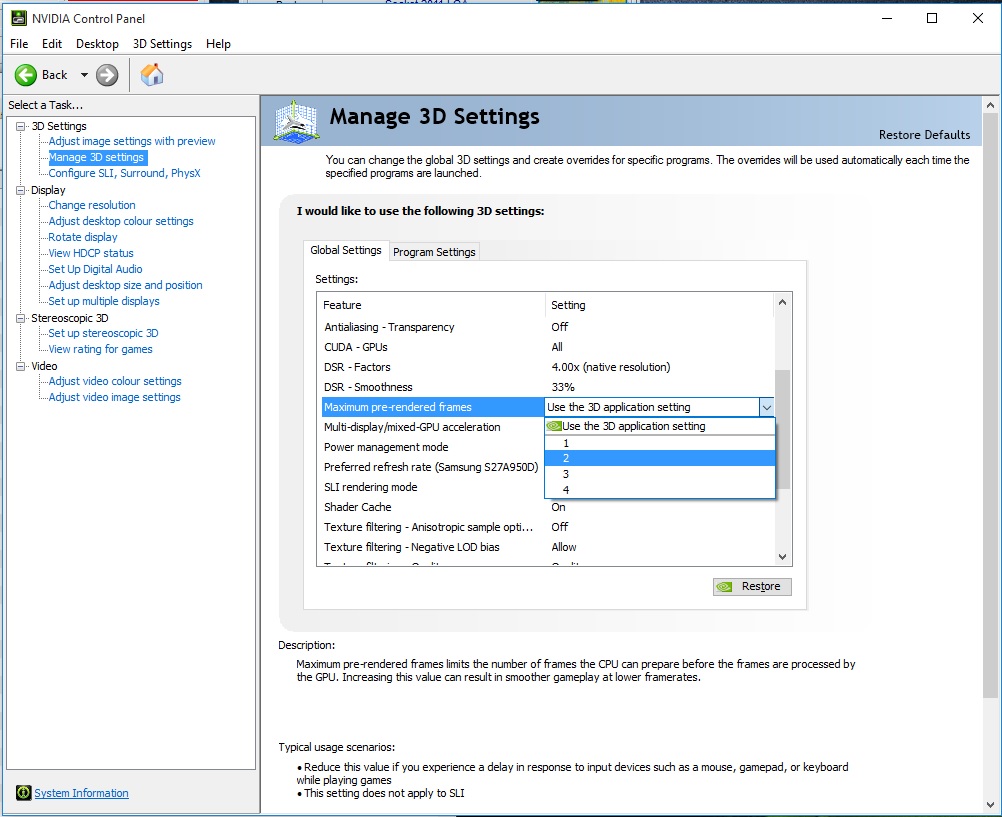The width and height of the screenshot is (1002, 817).
Task: Open the Desktop menu
Action: pyautogui.click(x=97, y=43)
